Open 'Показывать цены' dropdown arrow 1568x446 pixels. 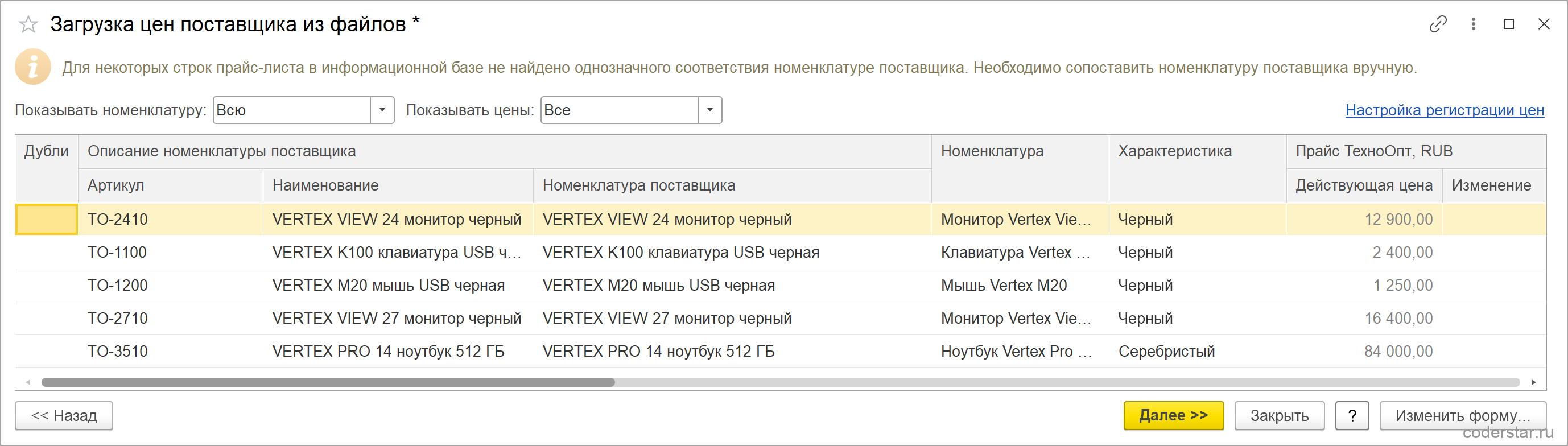tap(709, 110)
